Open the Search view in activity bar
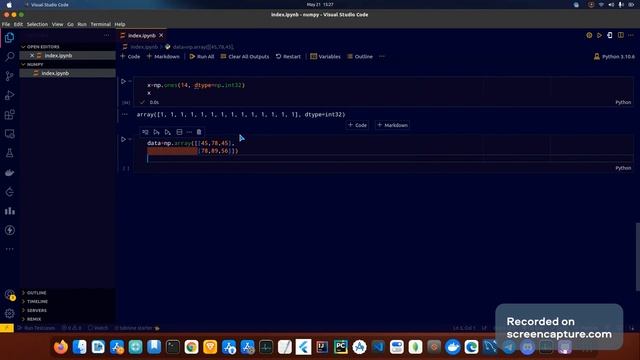 tap(9, 56)
